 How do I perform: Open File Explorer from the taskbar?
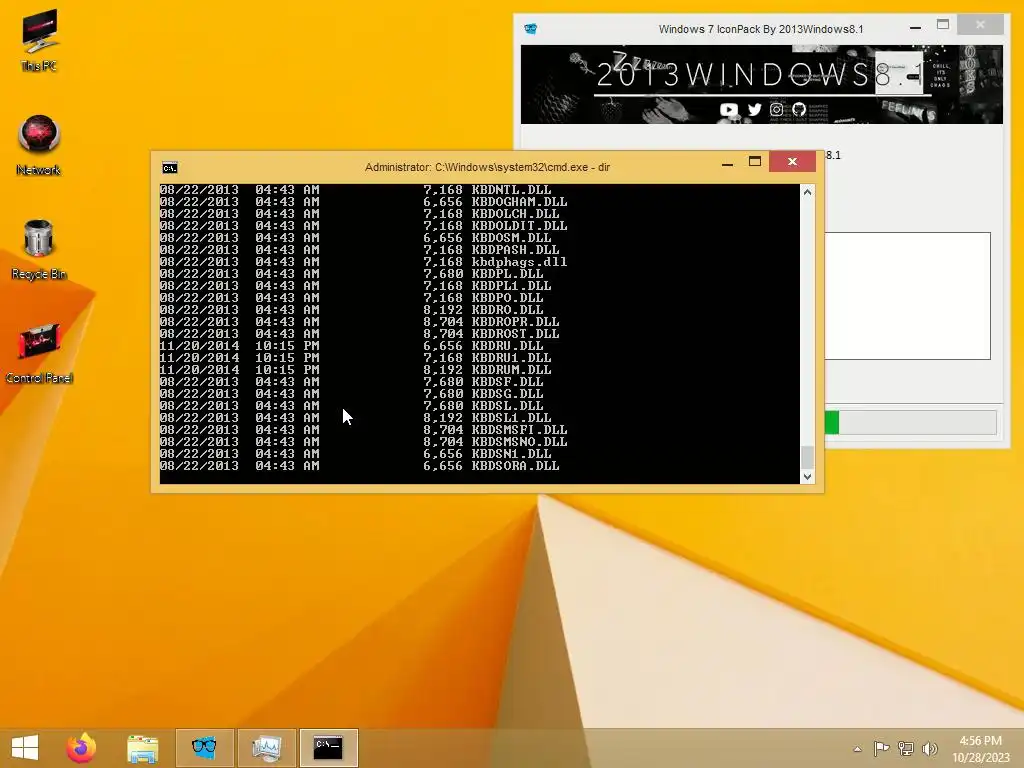click(142, 748)
